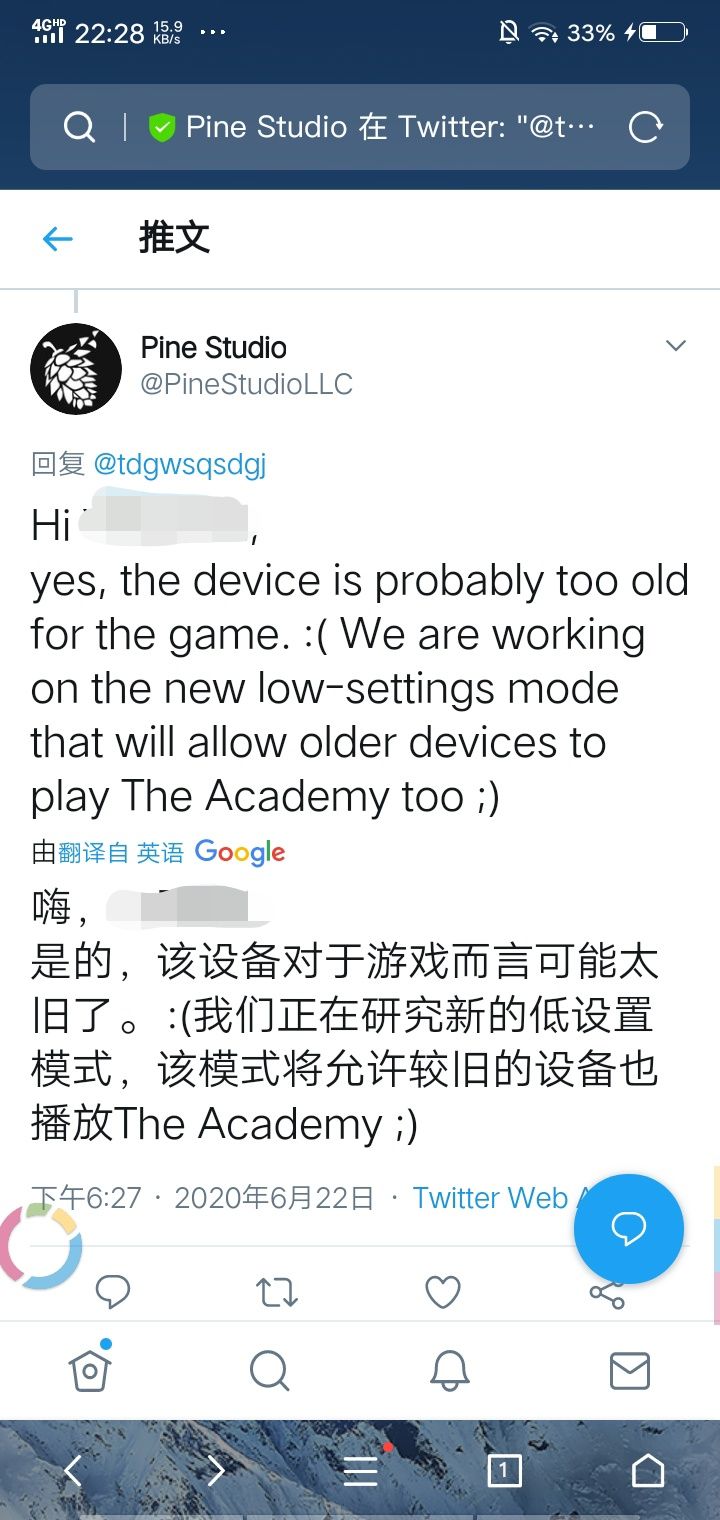720x1520 pixels.
Task: Open the tweet options chevron
Action: pyautogui.click(x=676, y=346)
